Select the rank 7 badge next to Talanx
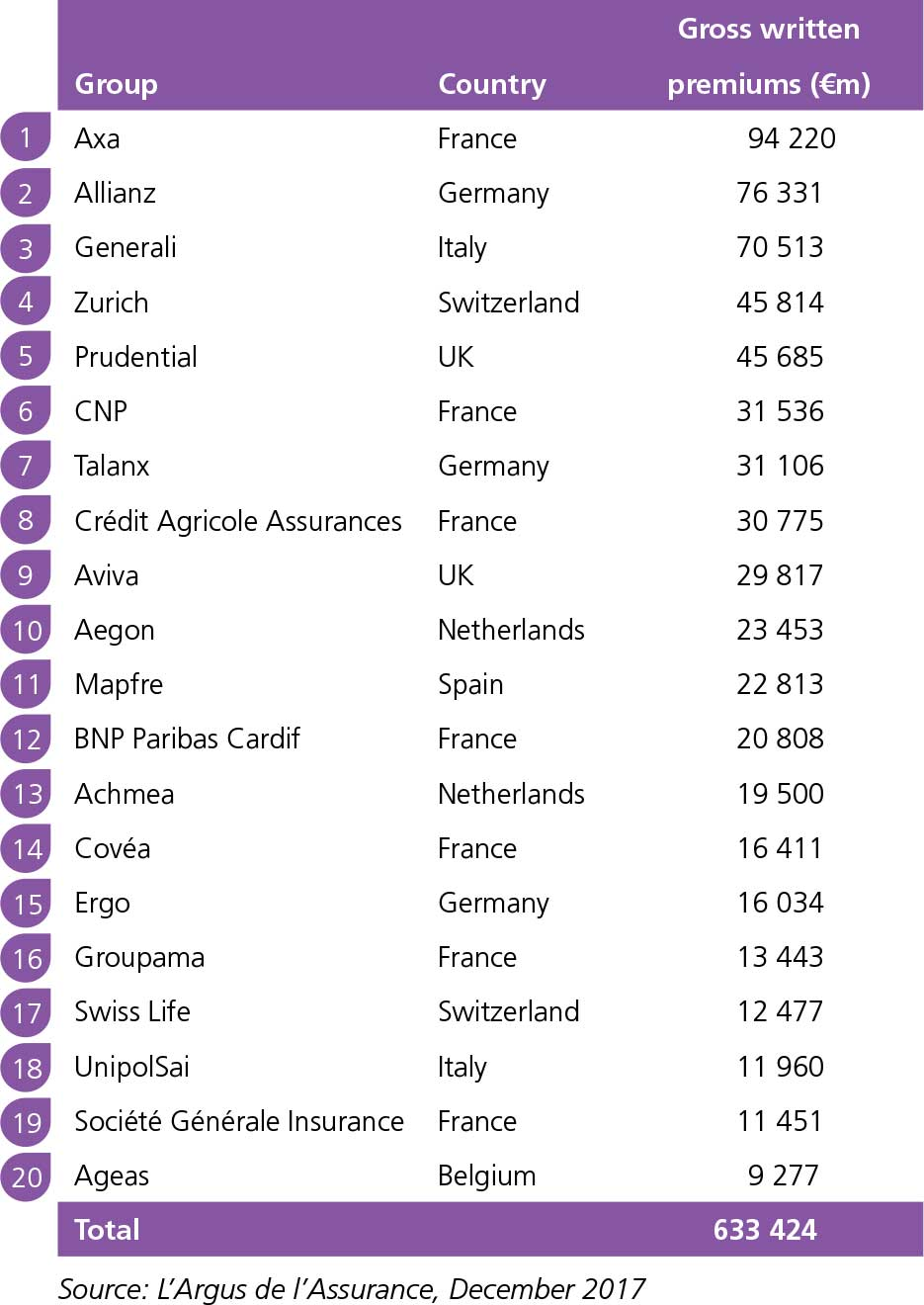 (26, 466)
